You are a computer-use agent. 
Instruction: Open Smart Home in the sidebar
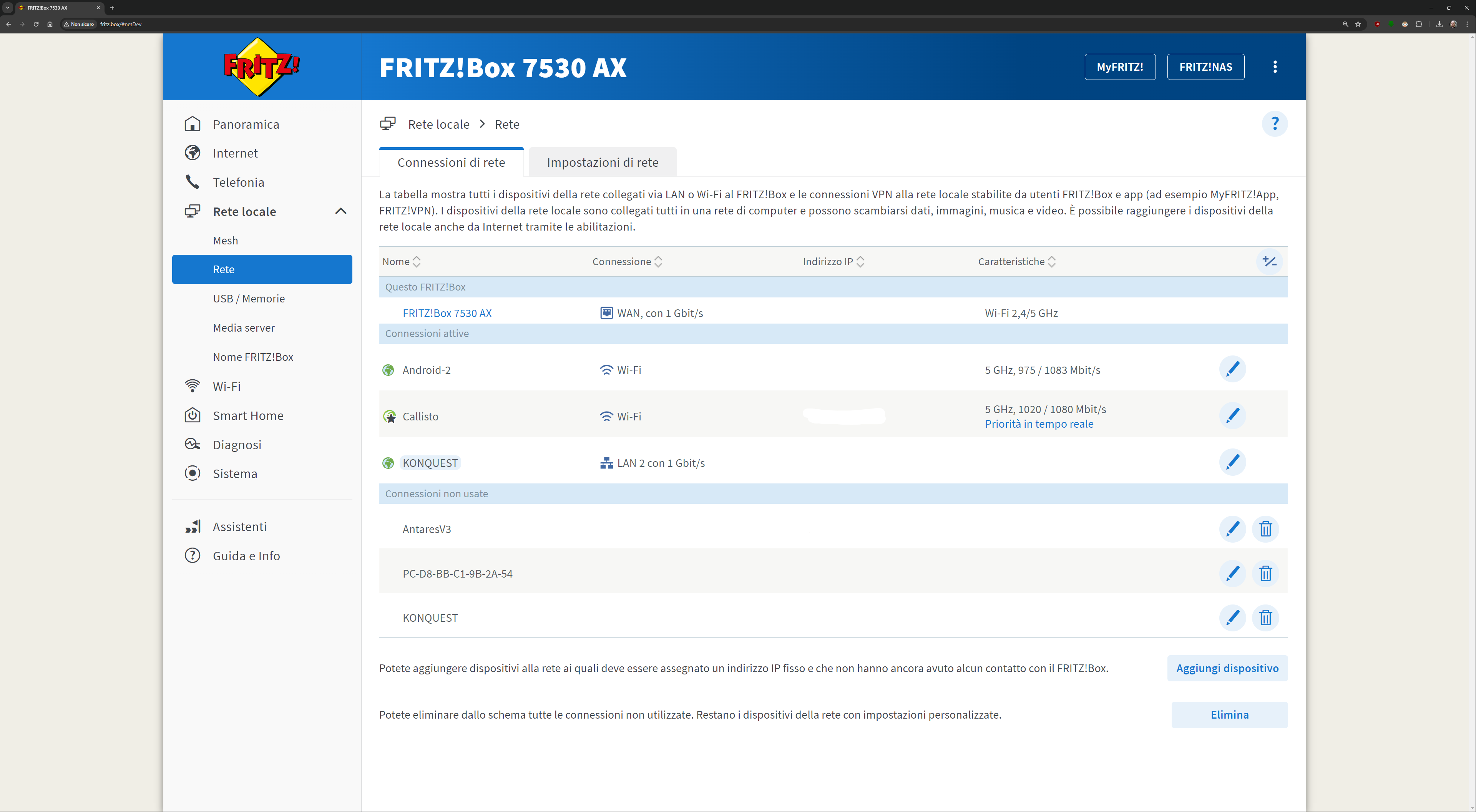(x=247, y=415)
